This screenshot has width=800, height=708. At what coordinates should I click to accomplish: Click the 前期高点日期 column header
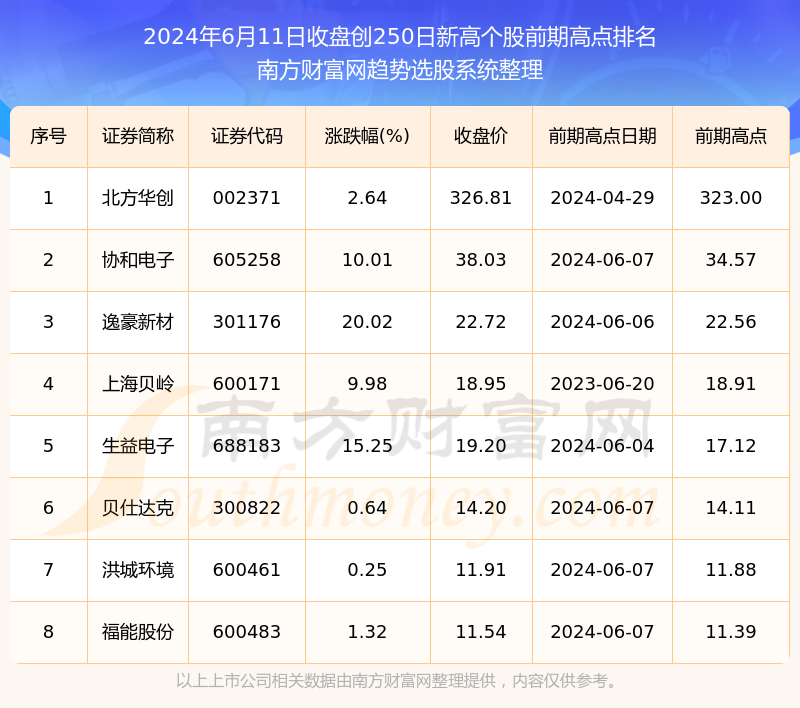602,136
